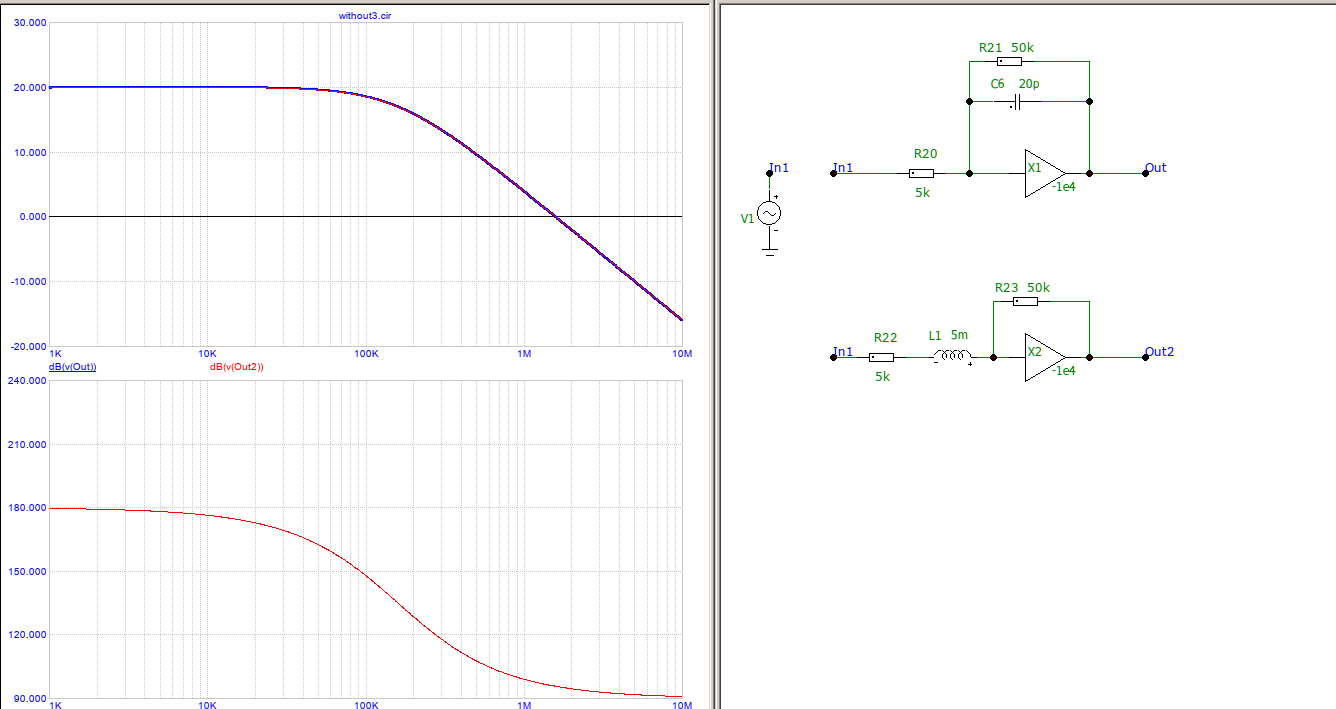Click the '90.000' y-axis value on phase plot
Image resolution: width=1336 pixels, height=709 pixels.
coord(29,699)
